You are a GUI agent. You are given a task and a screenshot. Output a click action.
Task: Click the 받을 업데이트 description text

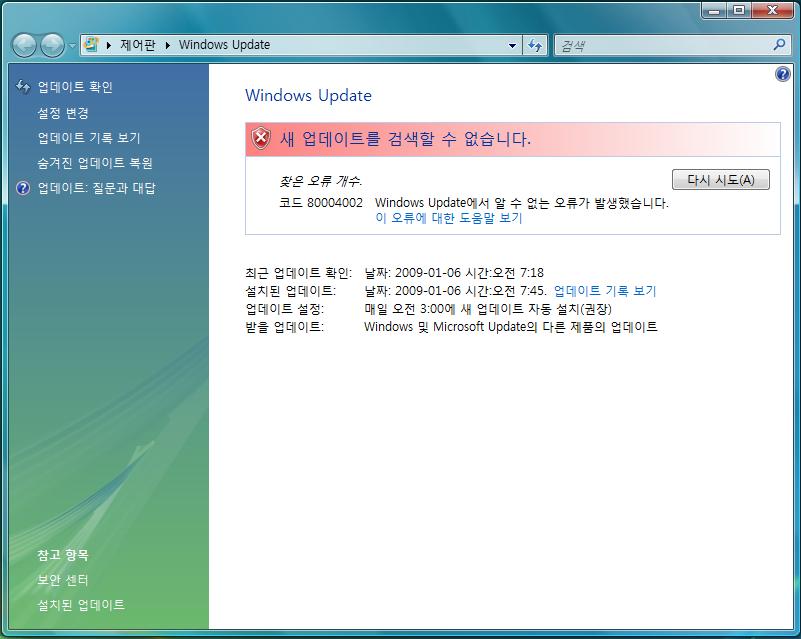pyautogui.click(x=511, y=326)
